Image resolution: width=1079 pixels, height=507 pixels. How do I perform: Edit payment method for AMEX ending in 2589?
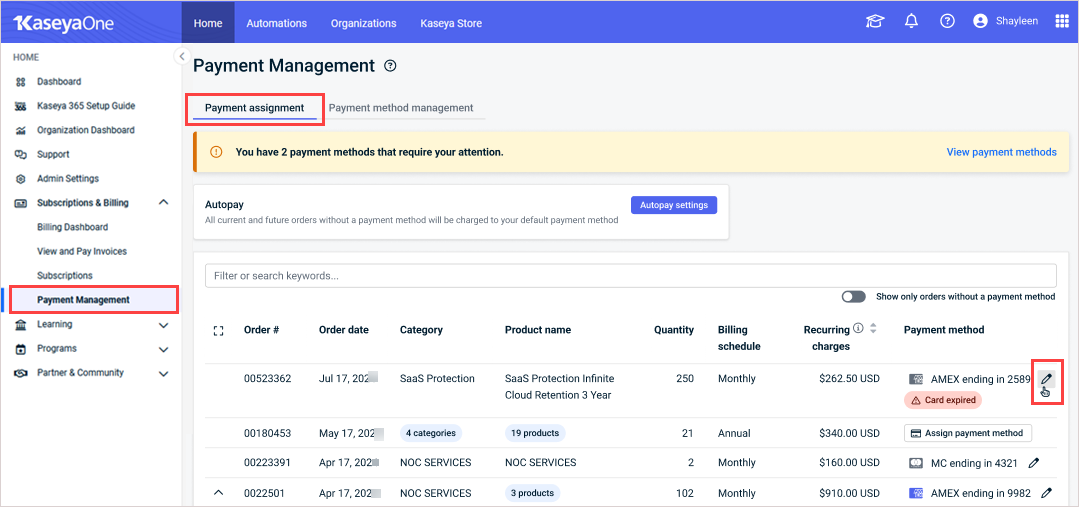(x=1046, y=379)
